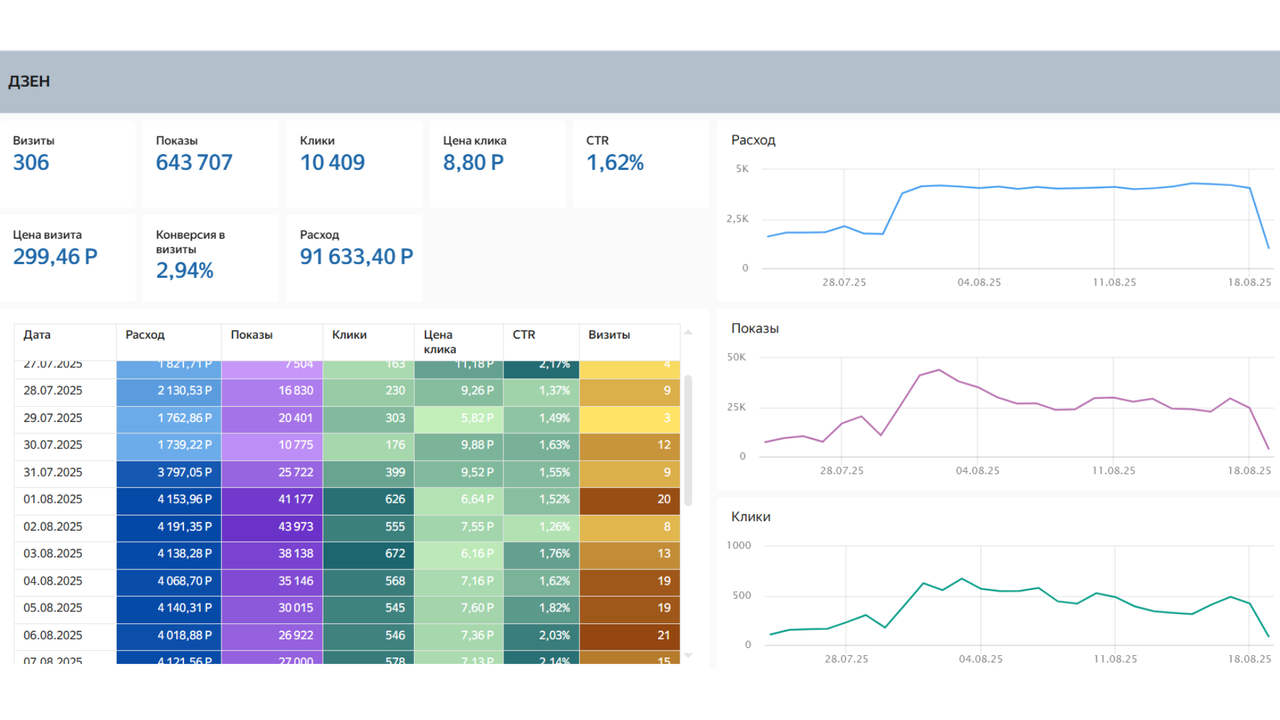Click the date cell 04.08.2025
The height and width of the screenshot is (720, 1280).
[65, 581]
